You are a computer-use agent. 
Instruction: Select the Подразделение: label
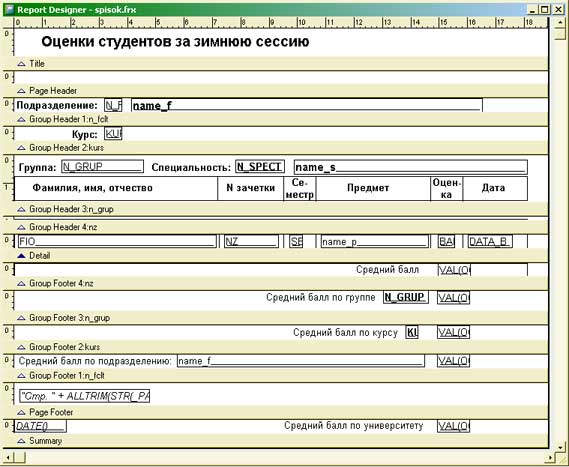57,105
